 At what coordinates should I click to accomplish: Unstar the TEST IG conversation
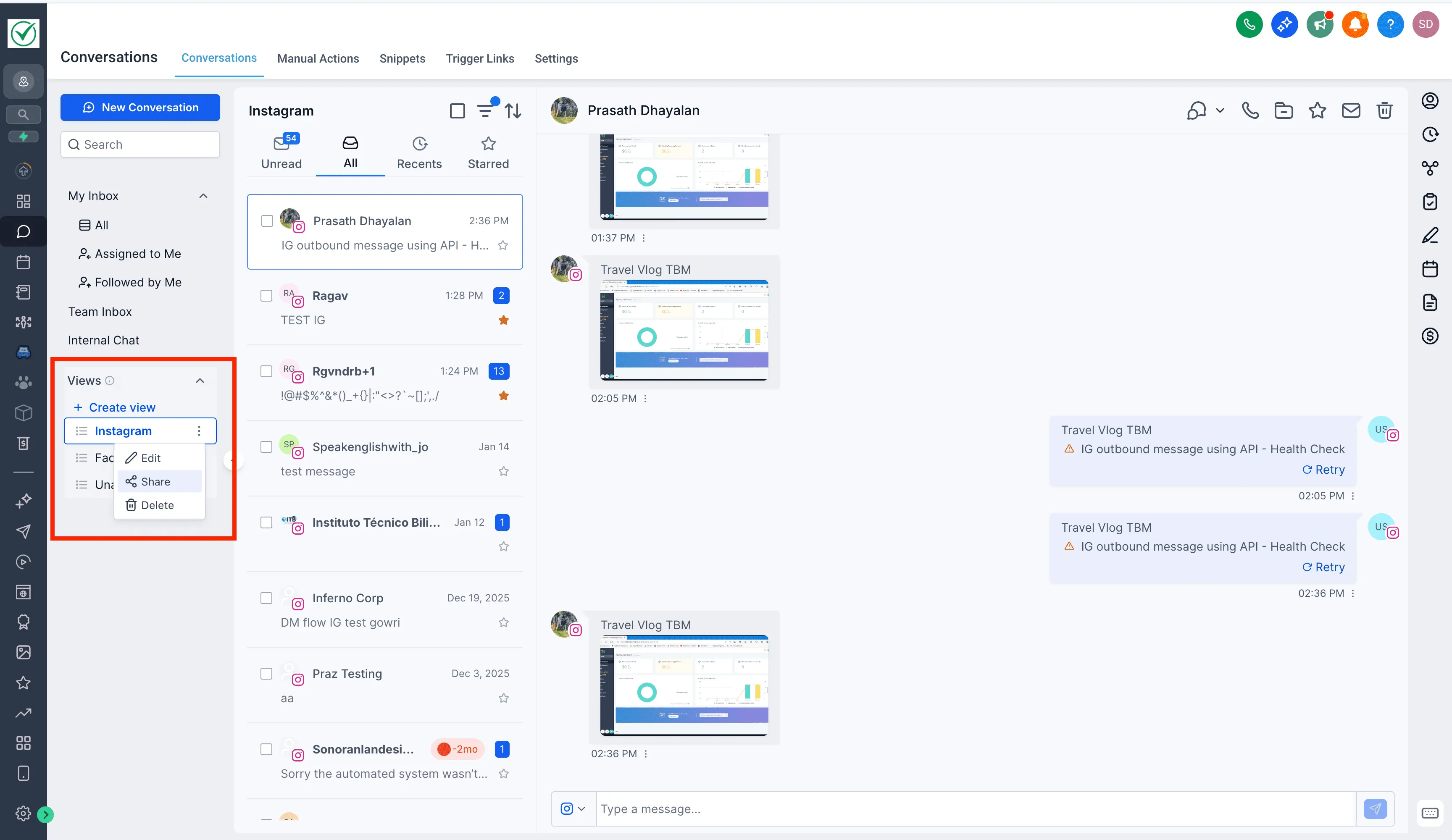pos(503,320)
